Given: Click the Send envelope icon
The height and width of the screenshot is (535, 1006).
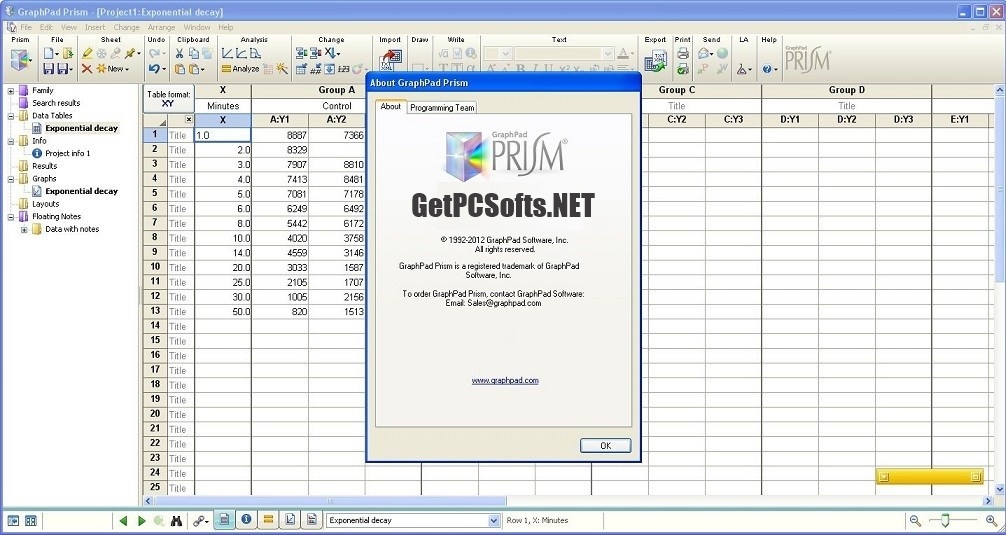Looking at the screenshot, I should [x=704, y=53].
